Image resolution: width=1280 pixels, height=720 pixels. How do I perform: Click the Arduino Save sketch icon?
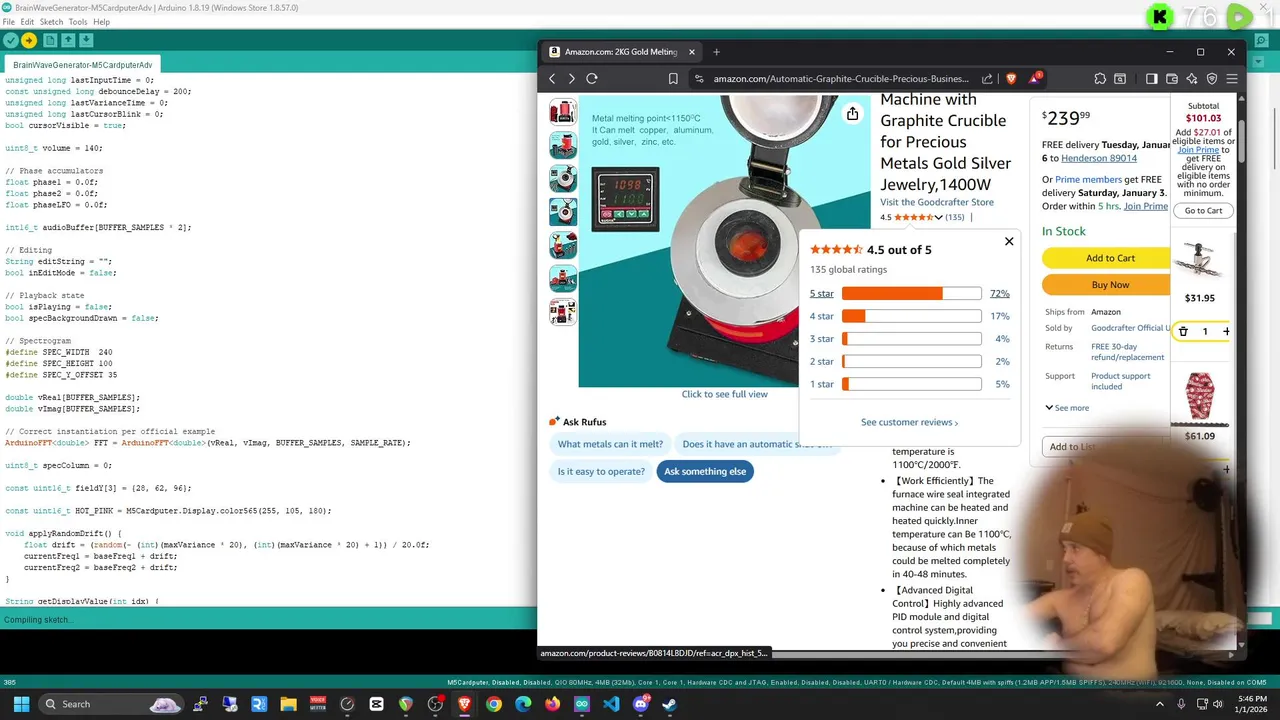click(x=86, y=40)
